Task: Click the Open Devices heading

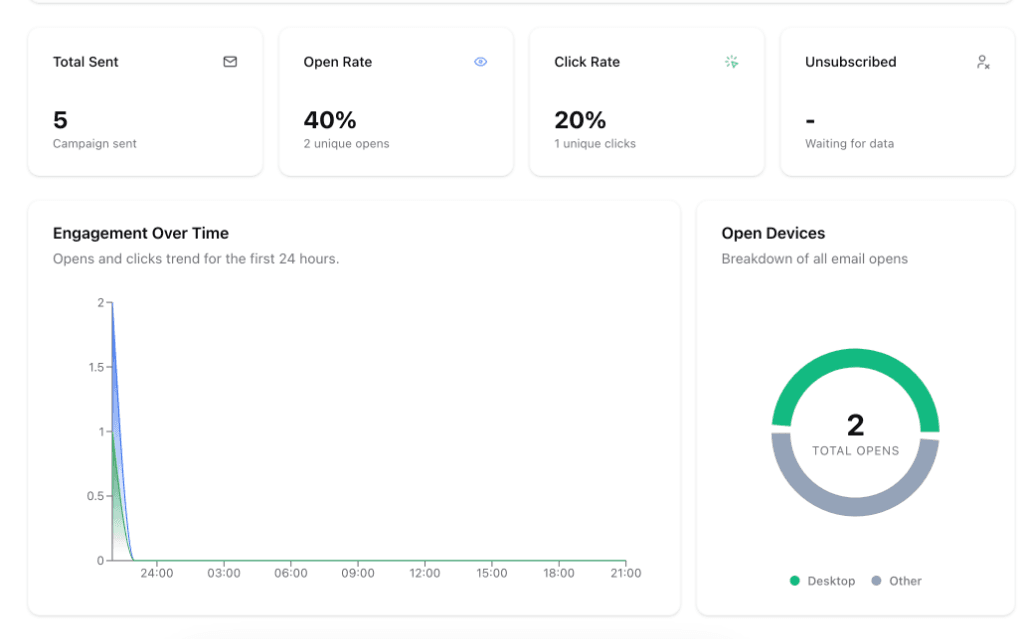Action: [773, 233]
